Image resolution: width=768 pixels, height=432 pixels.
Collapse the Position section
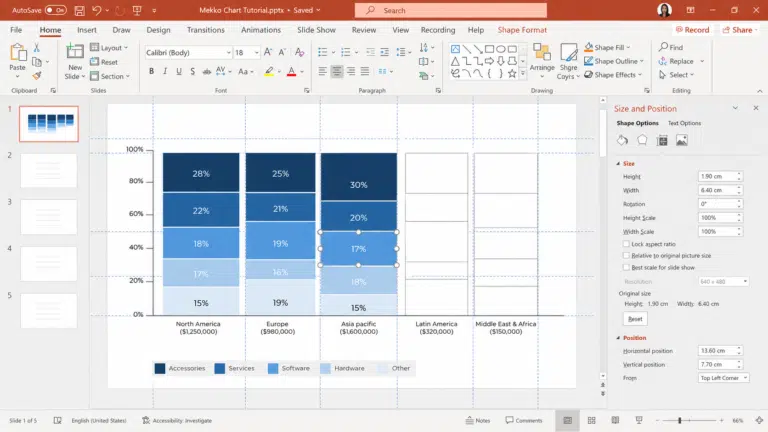tap(618, 338)
